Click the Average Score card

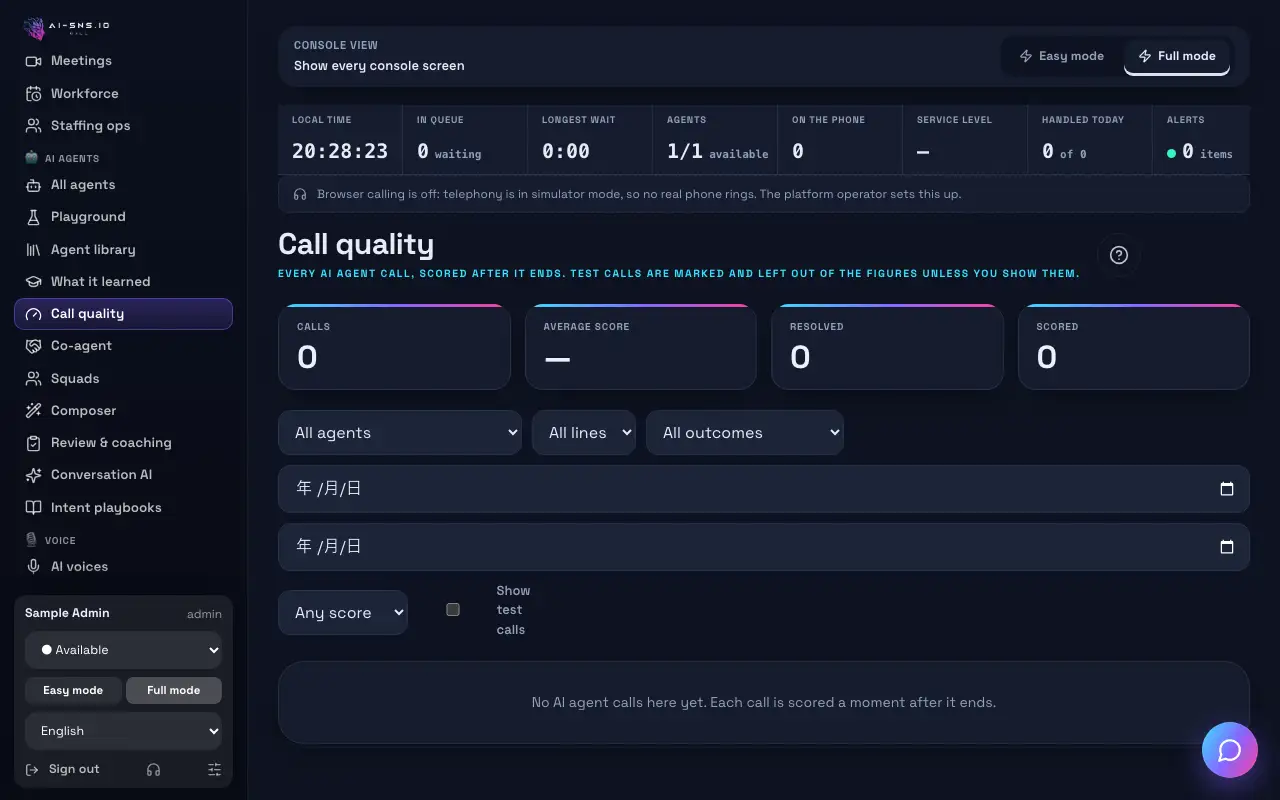(640, 347)
